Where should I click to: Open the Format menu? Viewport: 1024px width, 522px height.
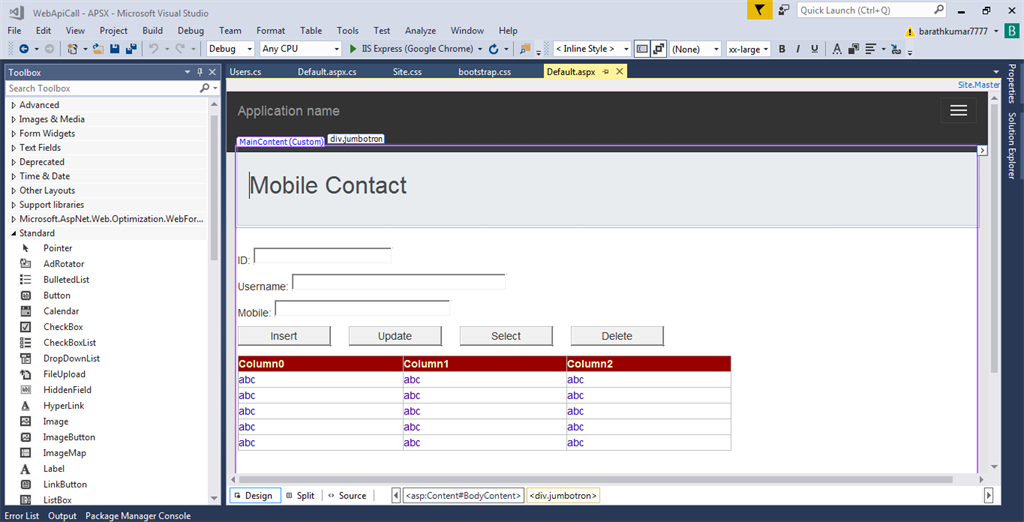pos(270,31)
